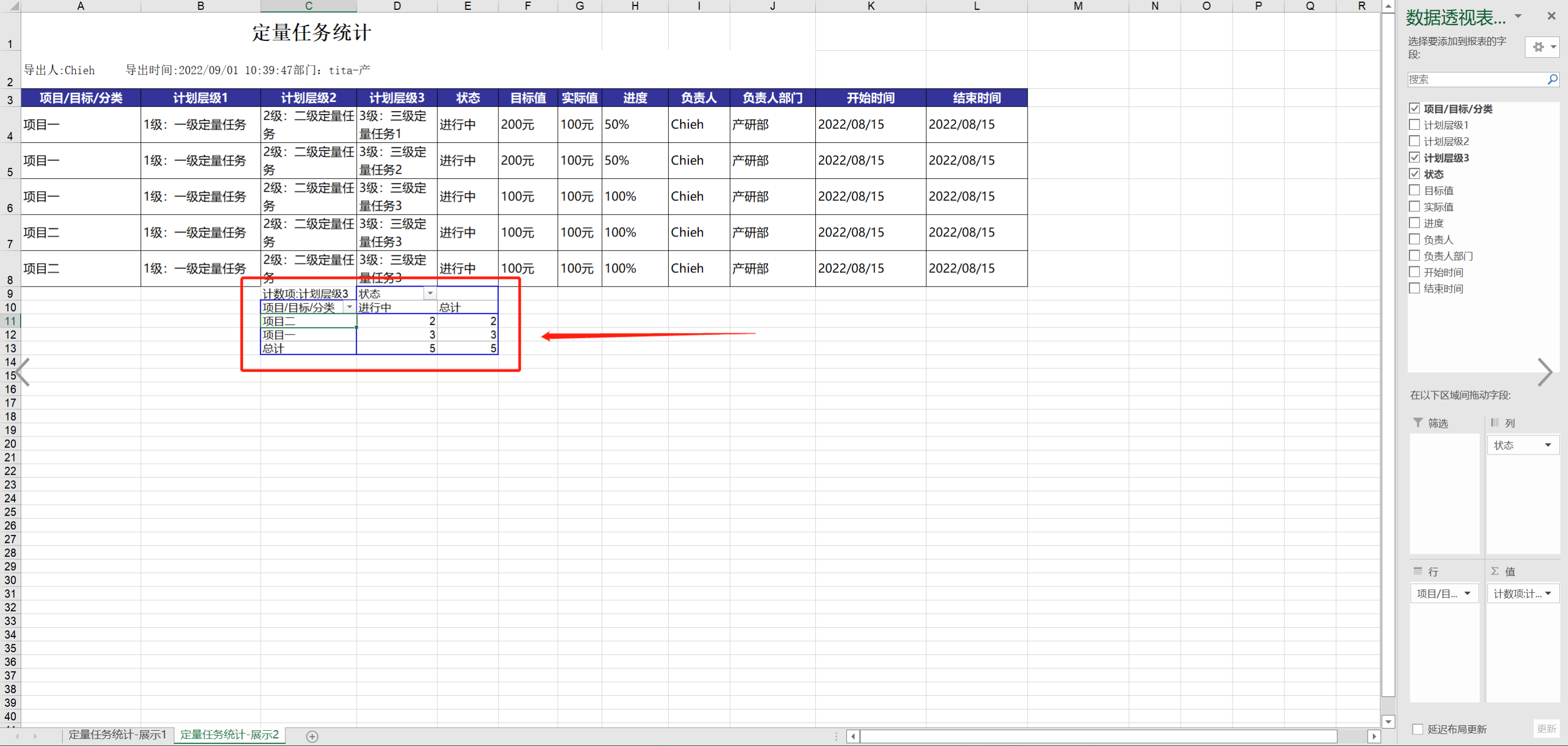Check the 负责人部门 field
Viewport: 1568px width, 746px height.
(x=1414, y=256)
